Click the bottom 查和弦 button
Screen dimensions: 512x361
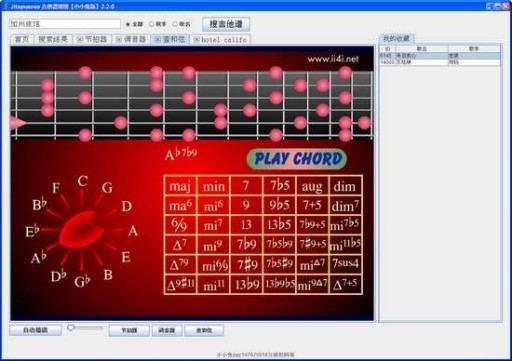[x=204, y=330]
